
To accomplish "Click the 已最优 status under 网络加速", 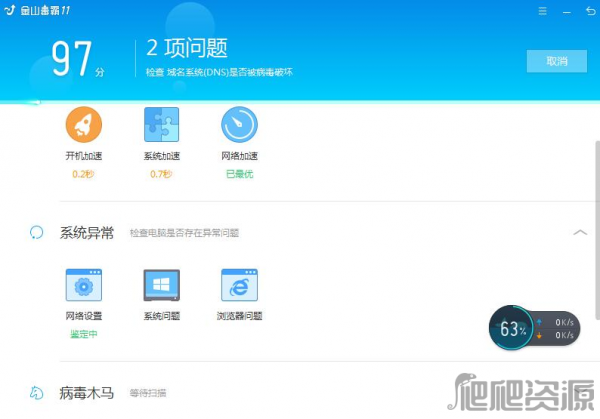I will 240,174.
